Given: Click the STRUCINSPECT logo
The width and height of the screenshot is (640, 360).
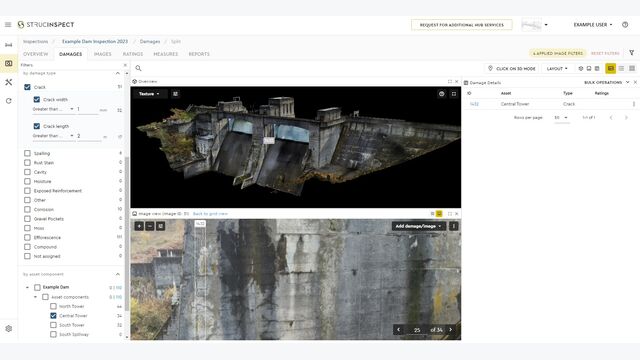Looking at the screenshot, I should 46,24.
